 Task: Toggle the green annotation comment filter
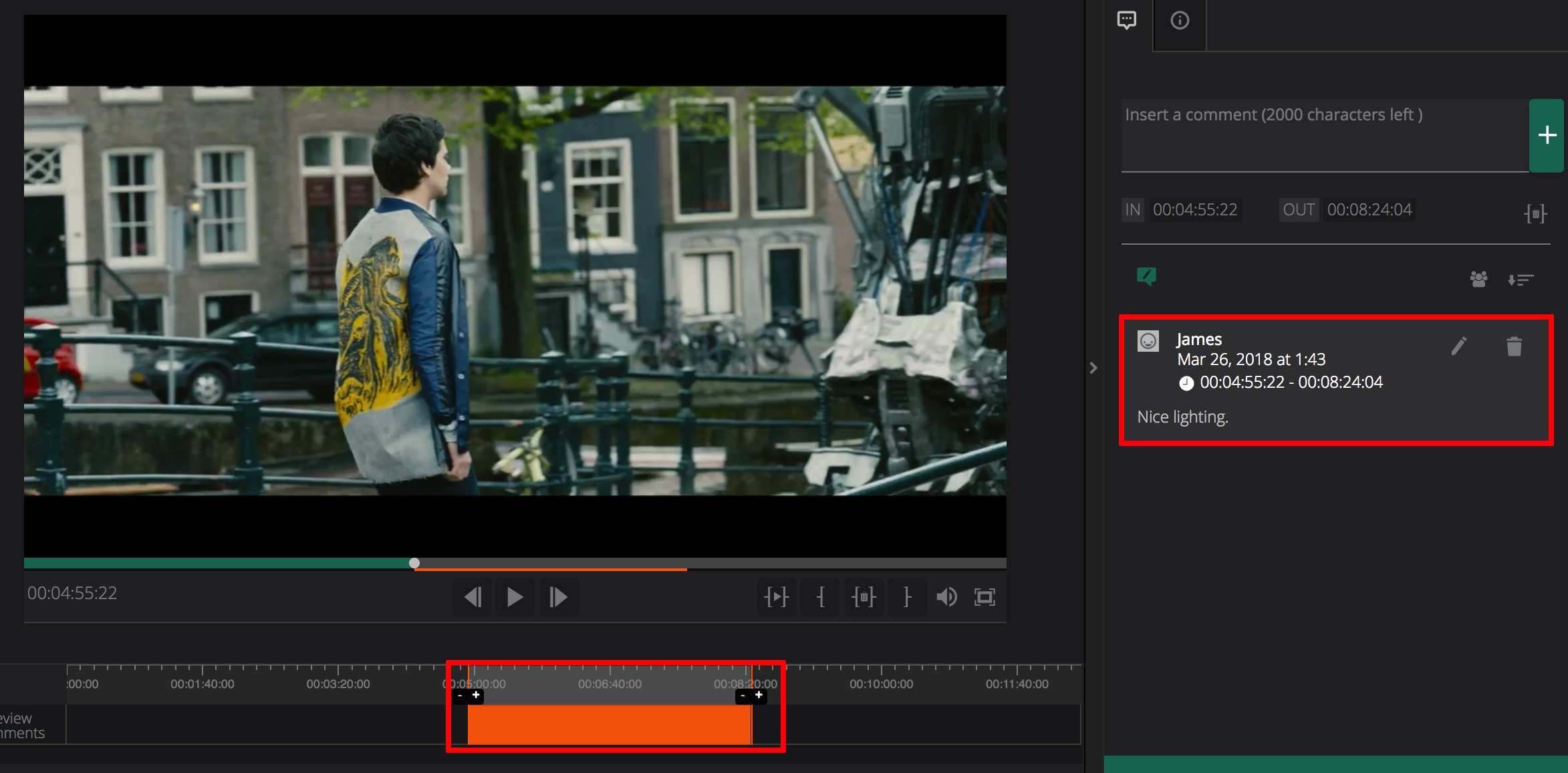(x=1146, y=275)
